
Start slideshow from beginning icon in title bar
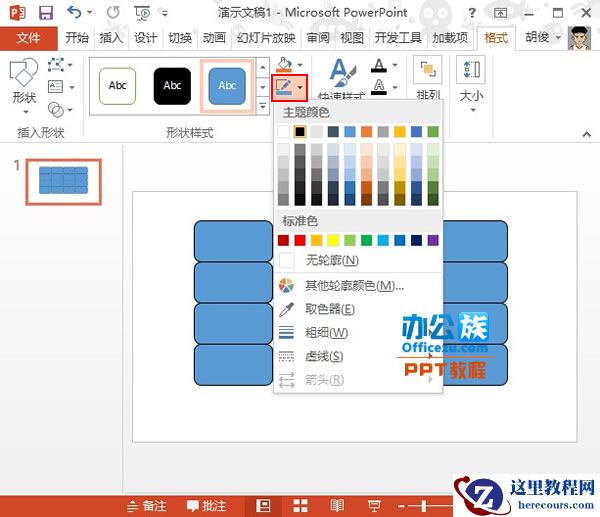tap(142, 13)
